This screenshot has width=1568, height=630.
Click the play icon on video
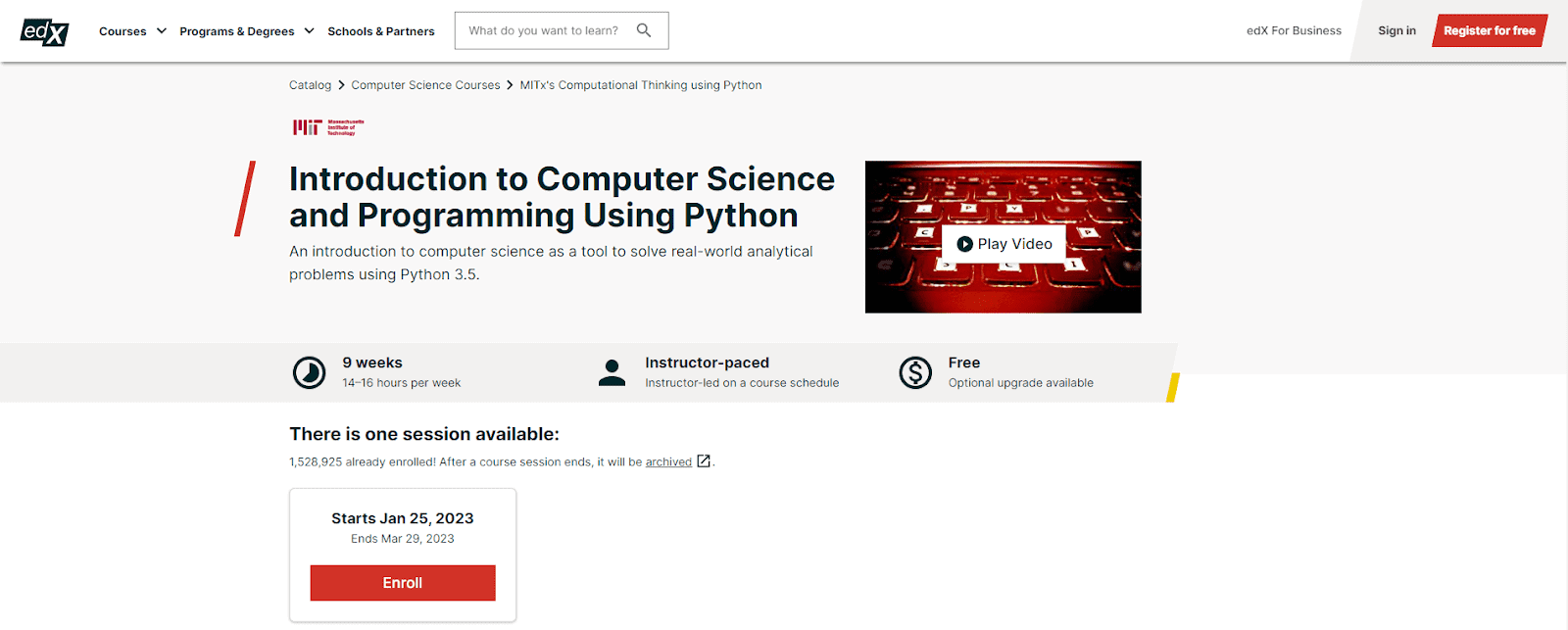[964, 244]
